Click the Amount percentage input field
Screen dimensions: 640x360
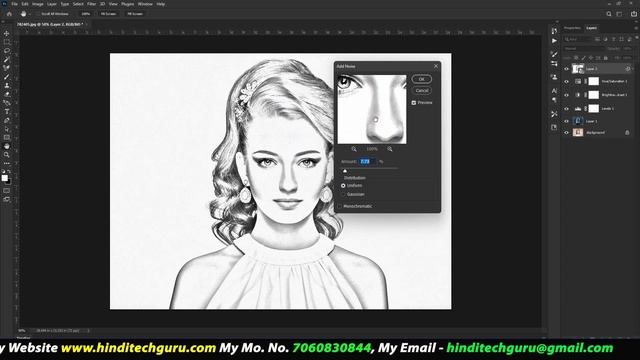tap(367, 162)
